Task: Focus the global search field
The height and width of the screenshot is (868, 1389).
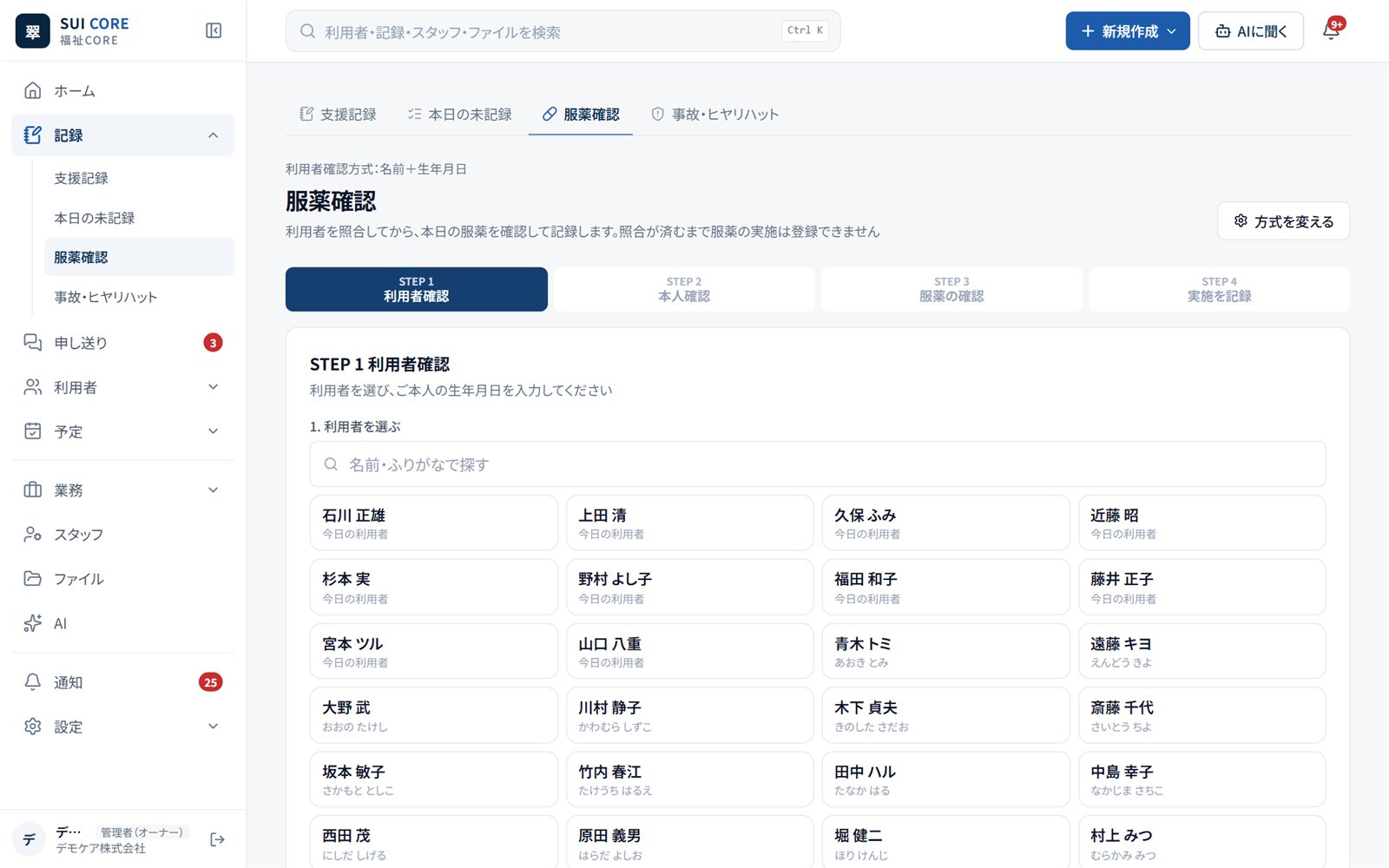Action: coord(563,31)
